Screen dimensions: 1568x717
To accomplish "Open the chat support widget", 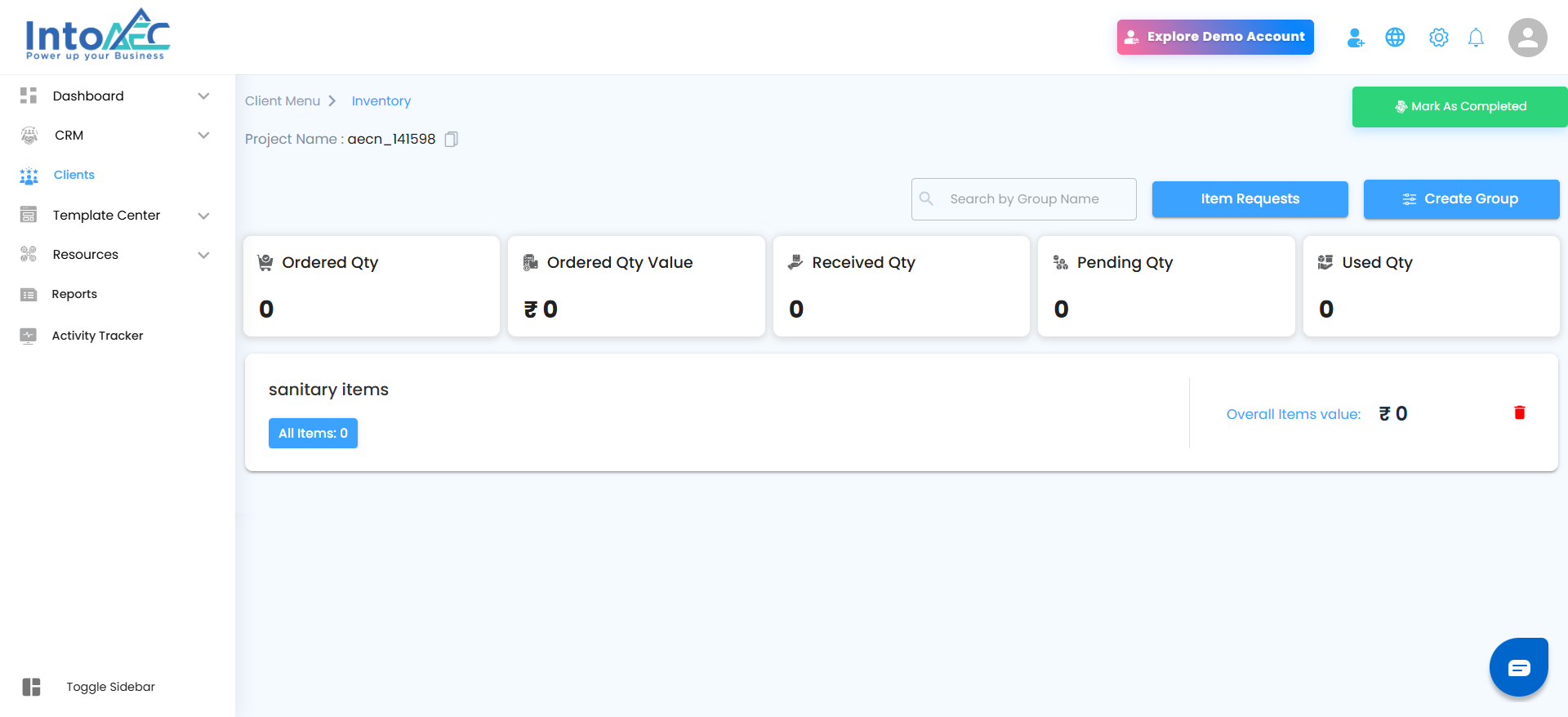I will click(x=1518, y=668).
